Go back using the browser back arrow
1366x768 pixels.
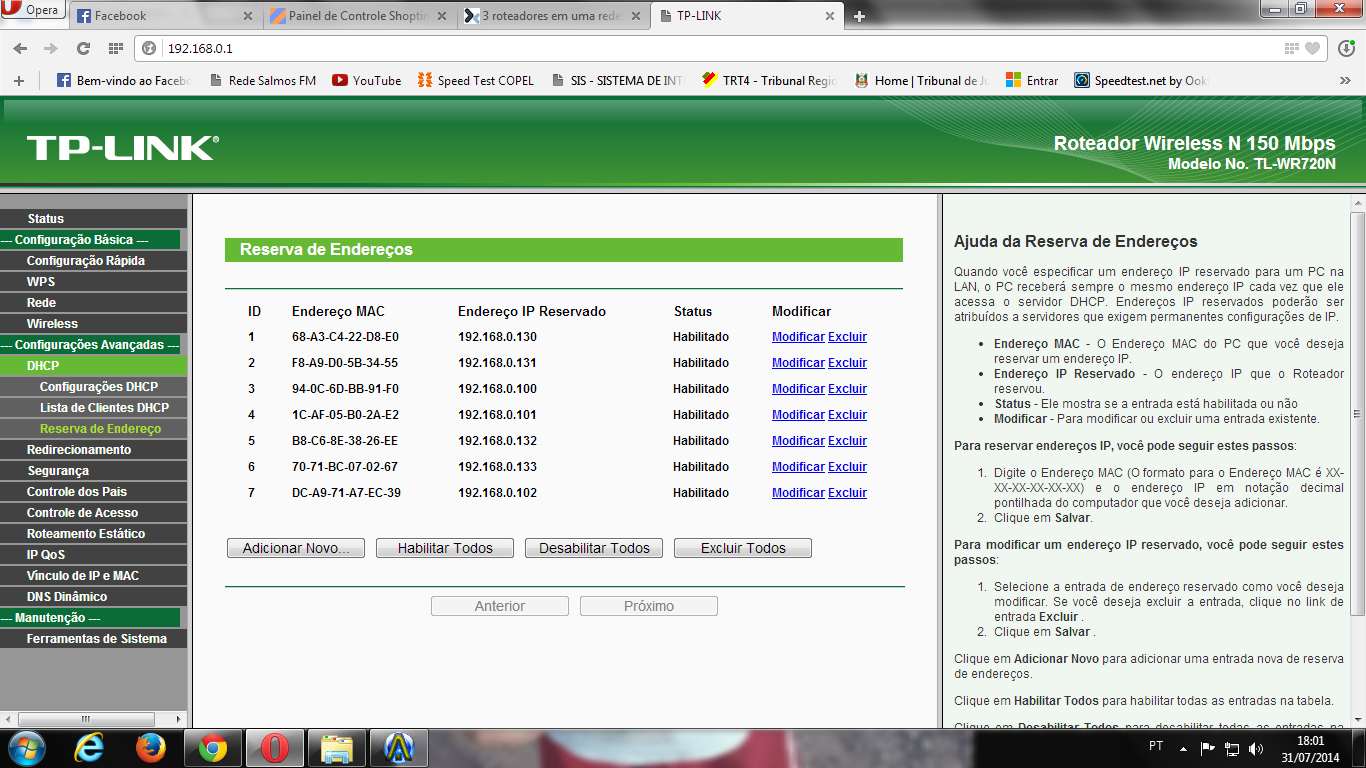click(22, 48)
